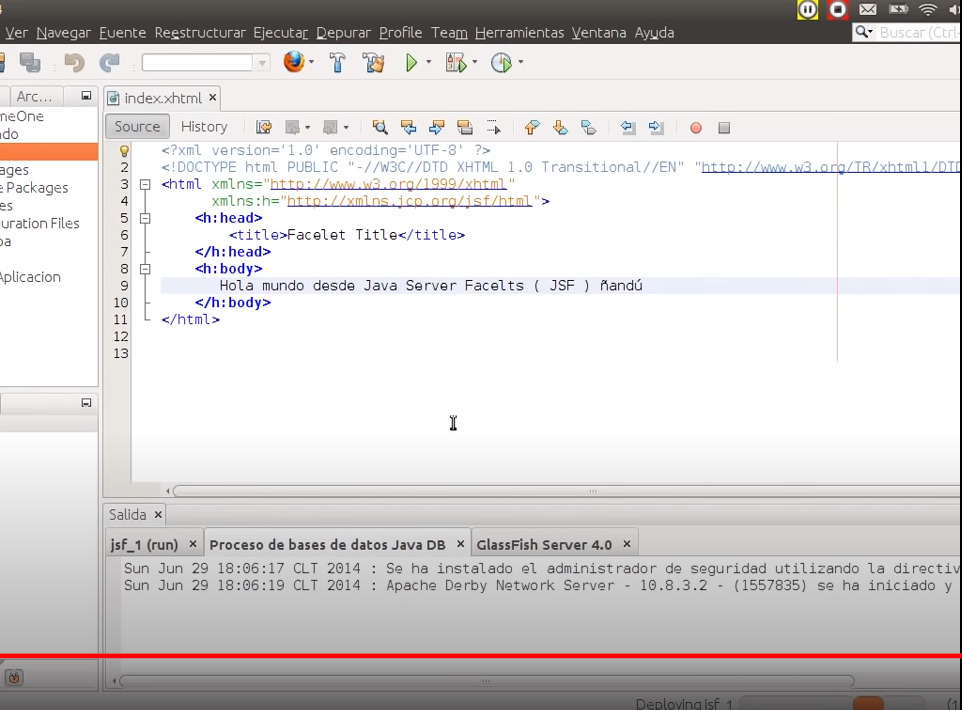The height and width of the screenshot is (710, 962).
Task: Click the Build Project hammer icon
Action: pos(337,63)
